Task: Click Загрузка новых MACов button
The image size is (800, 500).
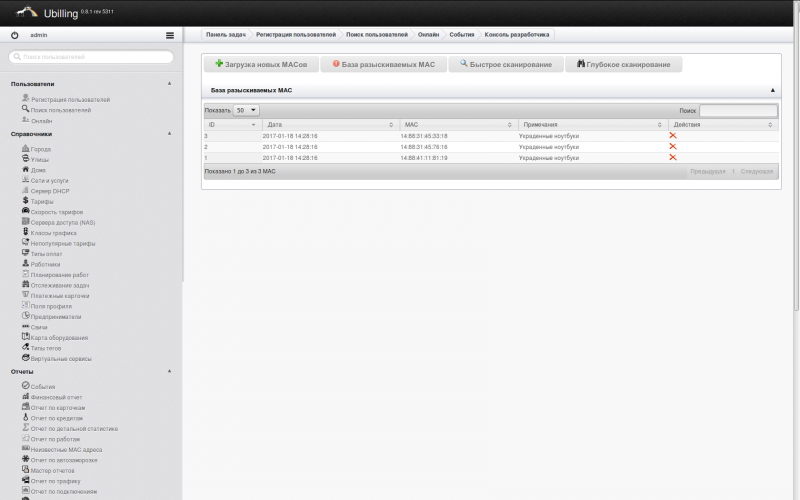Action: tap(261, 64)
